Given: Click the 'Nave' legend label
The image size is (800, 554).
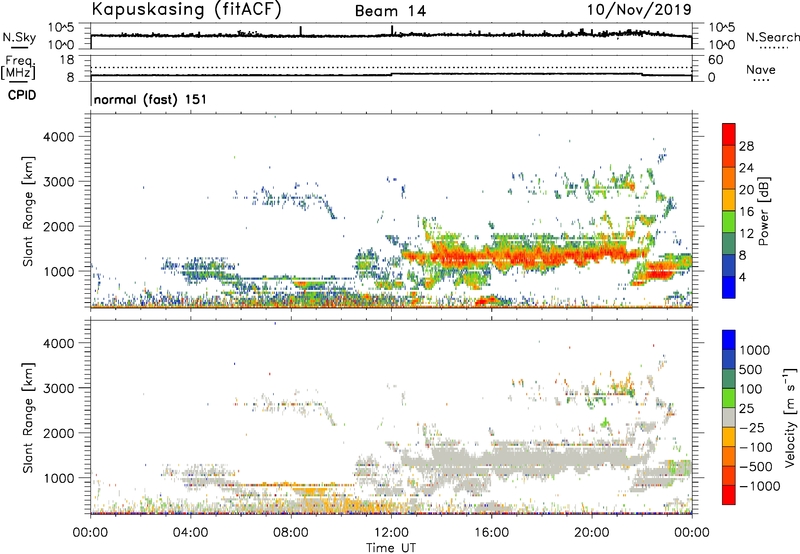Looking at the screenshot, I should coord(761,70).
